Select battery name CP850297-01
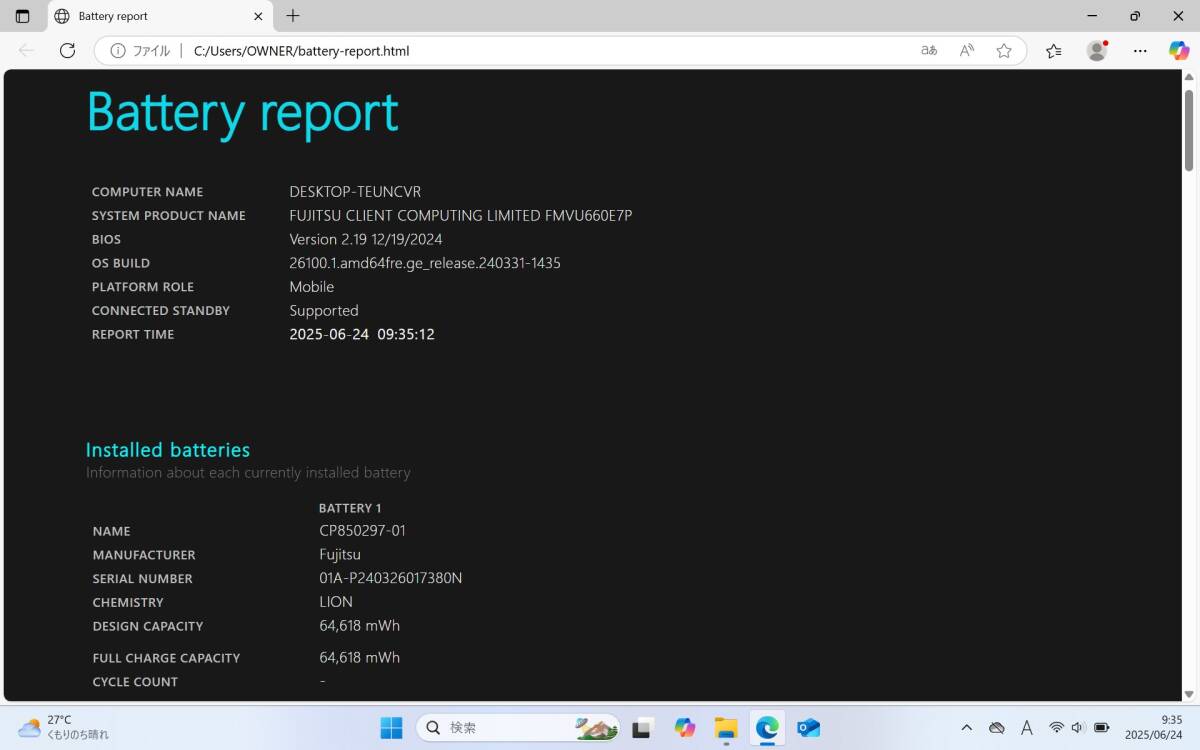1200x750 pixels. [x=363, y=531]
